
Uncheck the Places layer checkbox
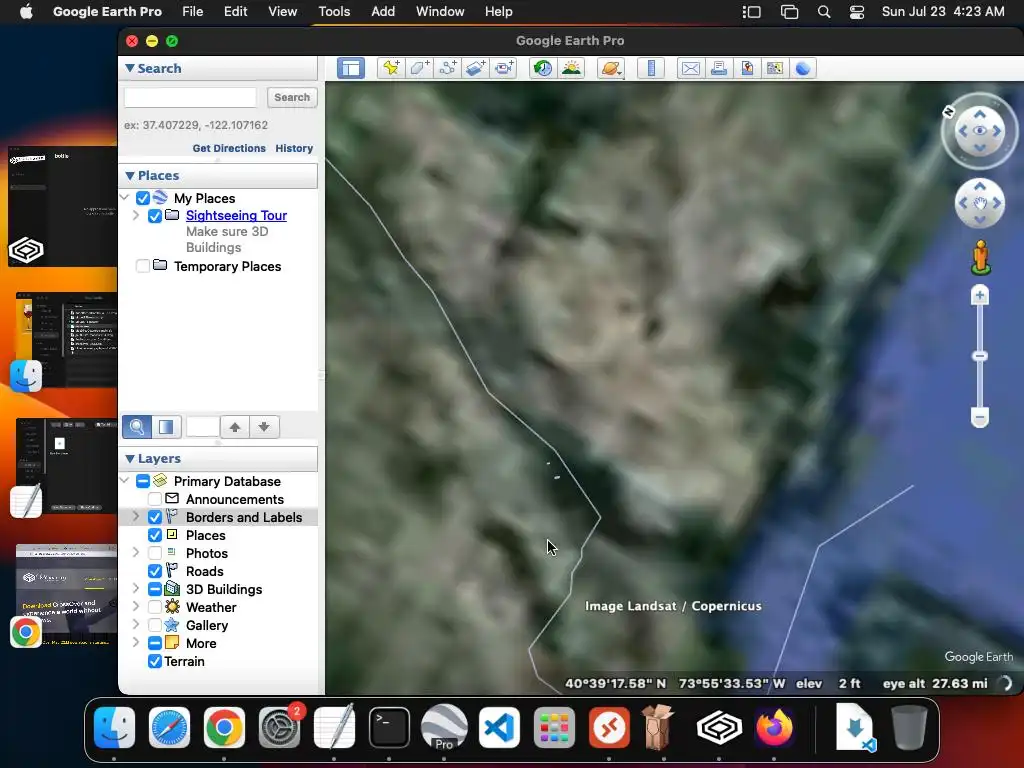click(155, 536)
